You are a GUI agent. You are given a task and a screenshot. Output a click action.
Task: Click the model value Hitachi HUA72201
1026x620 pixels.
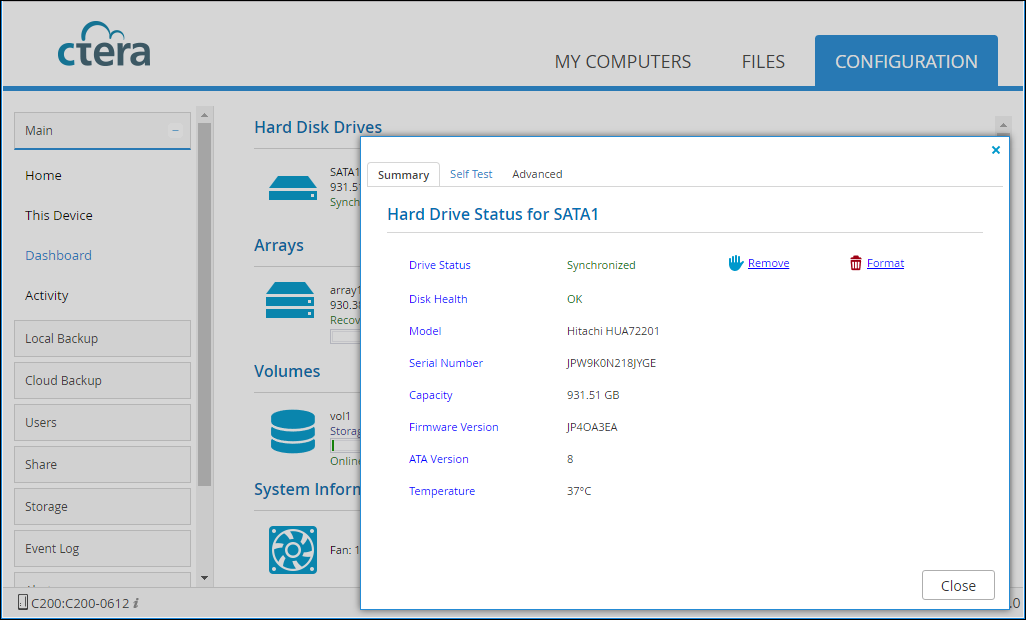click(x=613, y=331)
